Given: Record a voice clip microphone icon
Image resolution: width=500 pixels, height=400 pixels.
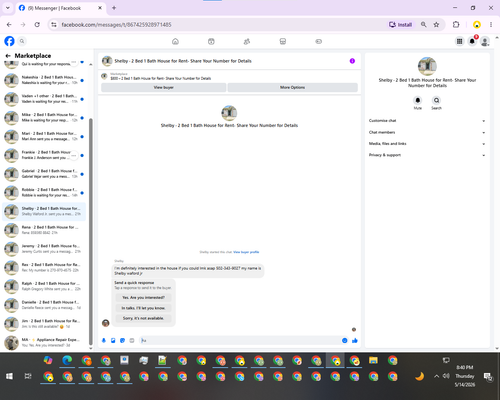Looking at the screenshot, I should click(x=104, y=340).
